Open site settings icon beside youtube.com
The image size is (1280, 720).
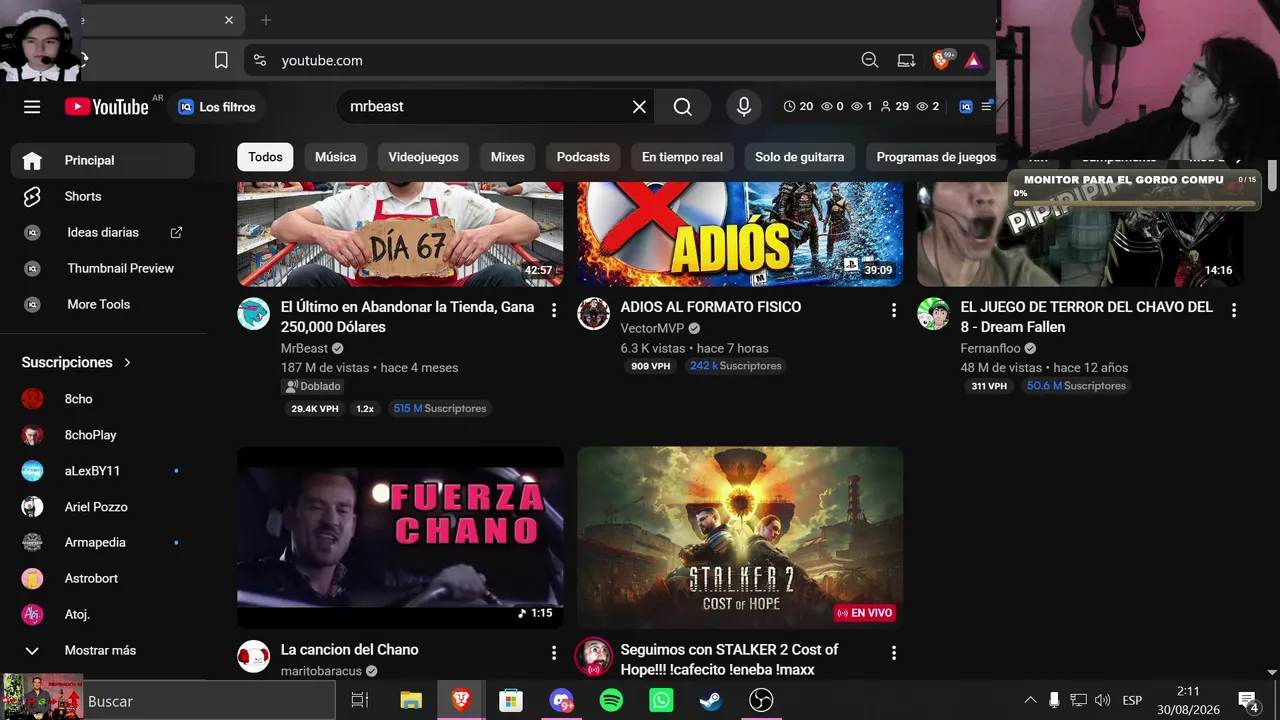tap(260, 60)
